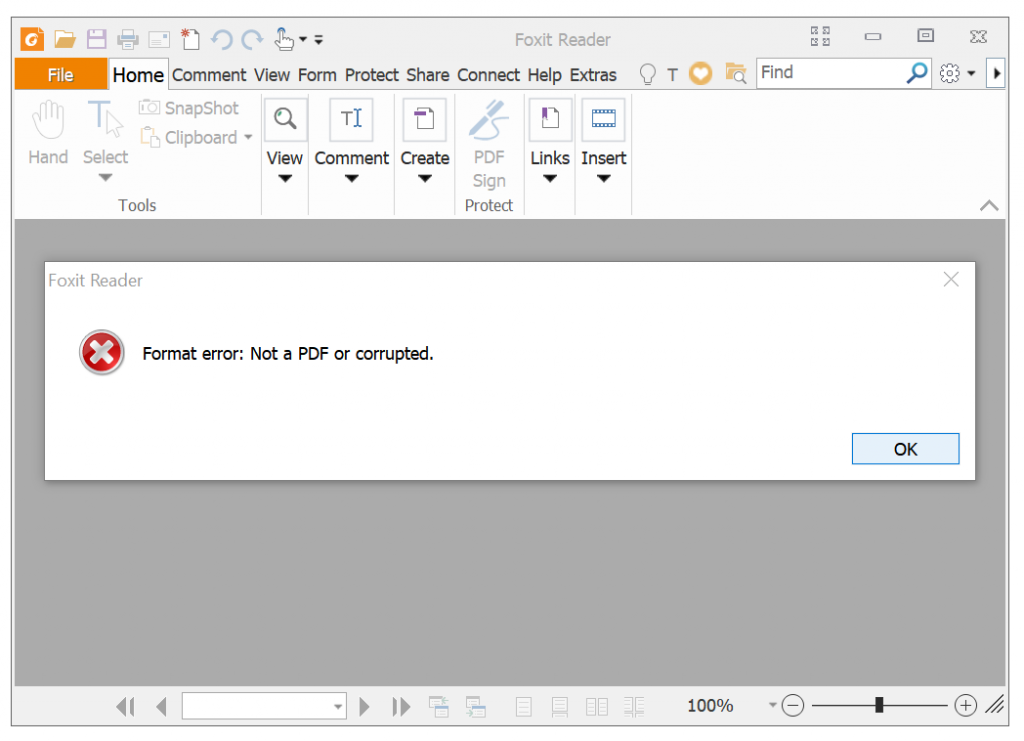Image resolution: width=1024 pixels, height=741 pixels.
Task: Open search settings with the gear icon
Action: click(950, 74)
